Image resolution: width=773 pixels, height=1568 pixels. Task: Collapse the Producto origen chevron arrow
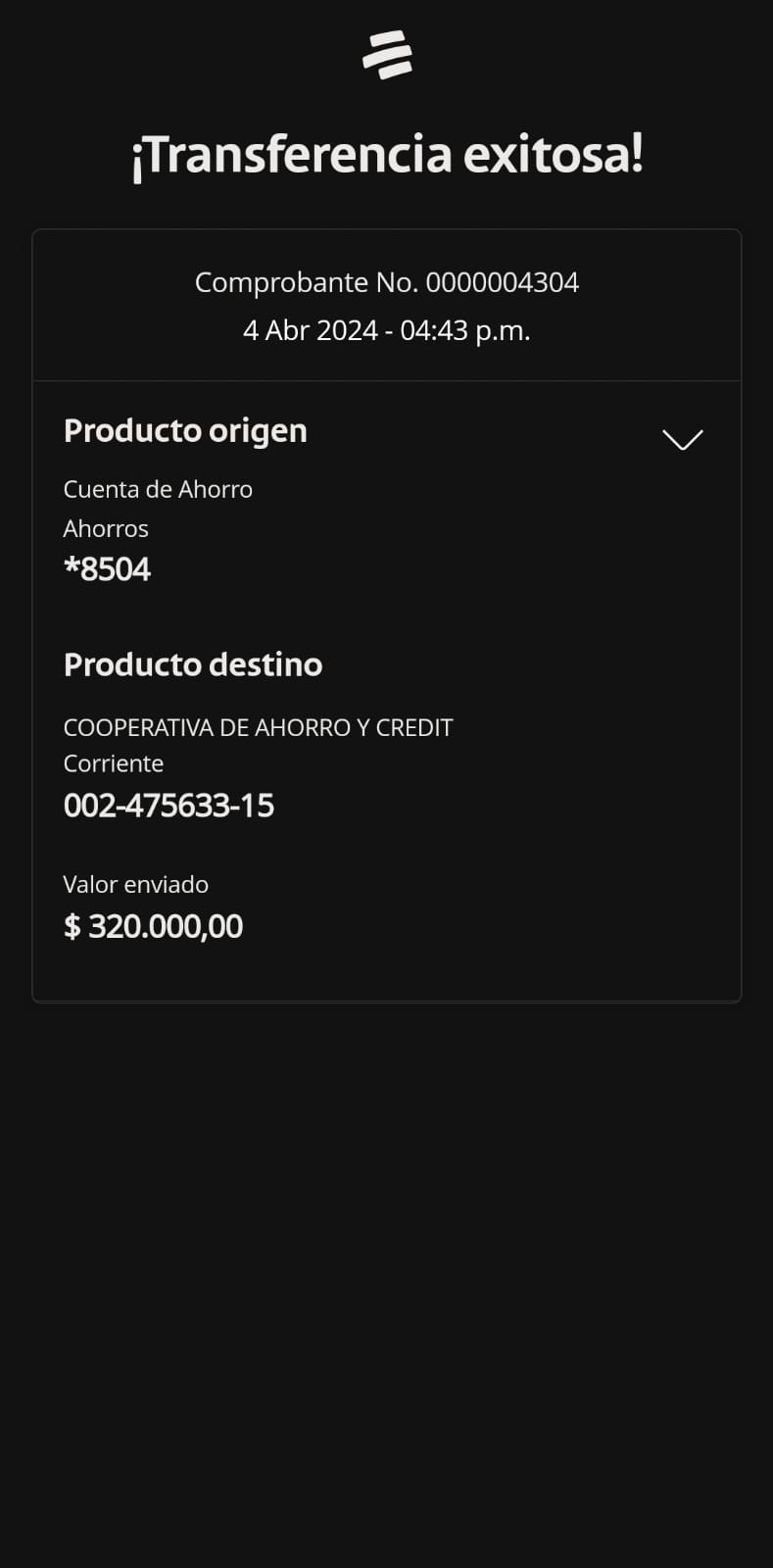682,439
